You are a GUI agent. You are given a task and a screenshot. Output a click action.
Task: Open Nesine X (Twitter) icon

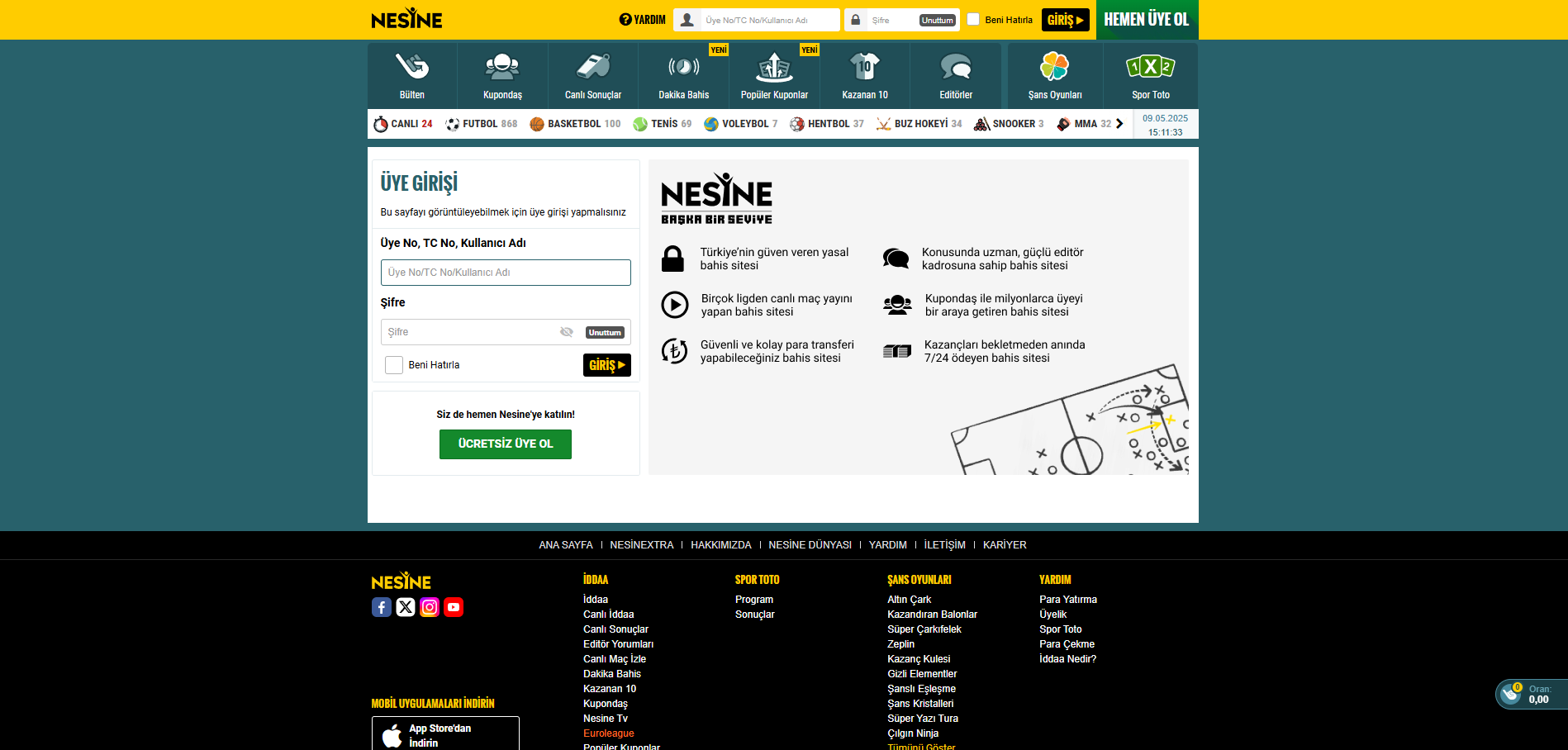[406, 607]
